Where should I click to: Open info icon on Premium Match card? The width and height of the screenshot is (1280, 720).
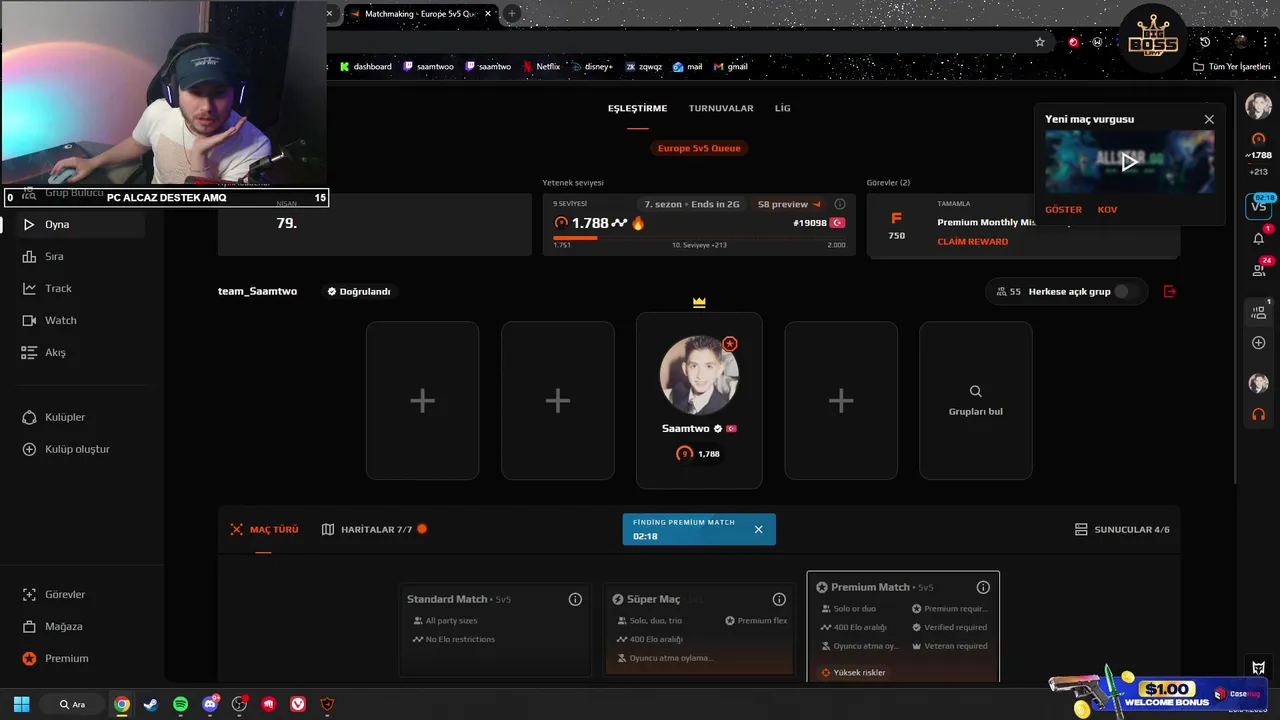click(983, 587)
